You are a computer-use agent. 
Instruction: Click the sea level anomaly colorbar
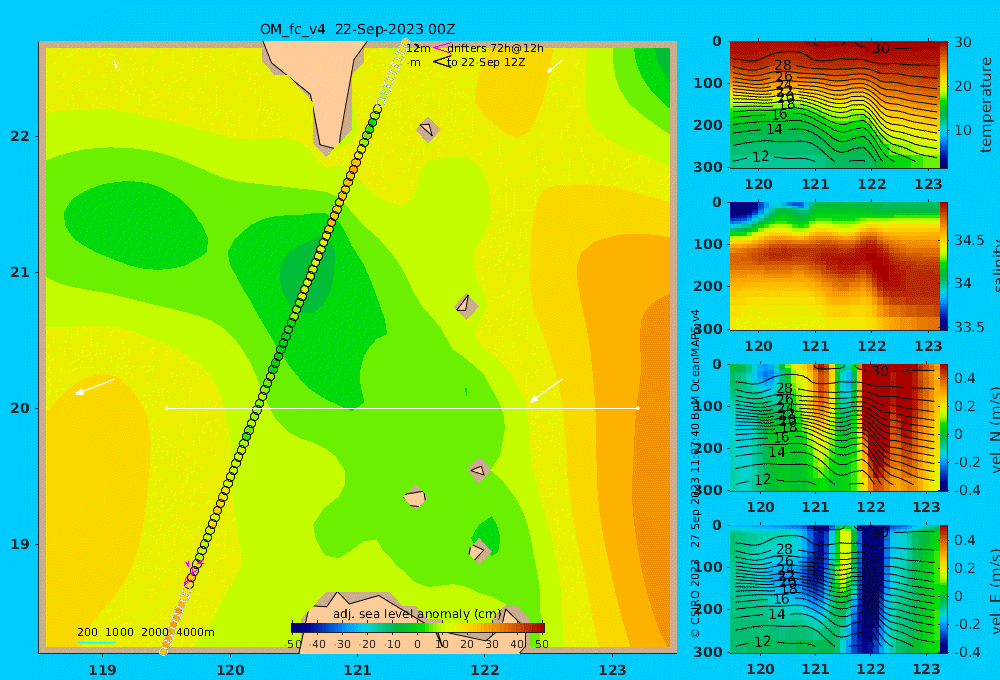coord(418,628)
